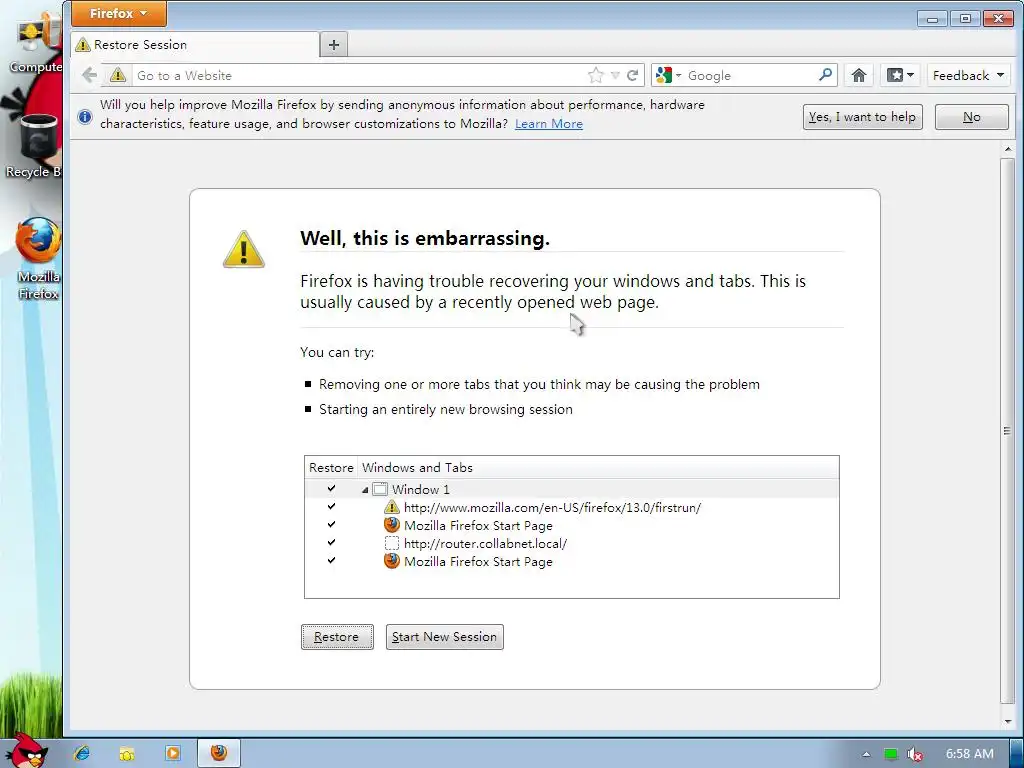Click the Firefox taskbar button
Screen dimensions: 1024x768
point(219,753)
